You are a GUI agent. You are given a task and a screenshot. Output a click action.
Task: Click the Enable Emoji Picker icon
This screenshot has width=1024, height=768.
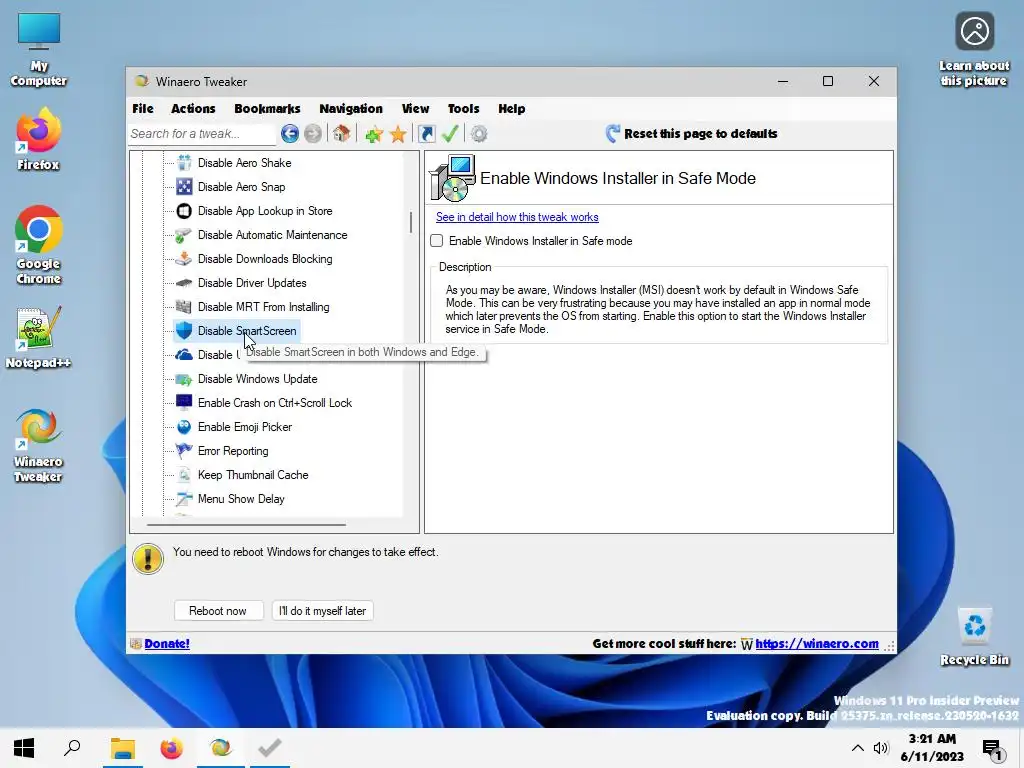coord(184,427)
